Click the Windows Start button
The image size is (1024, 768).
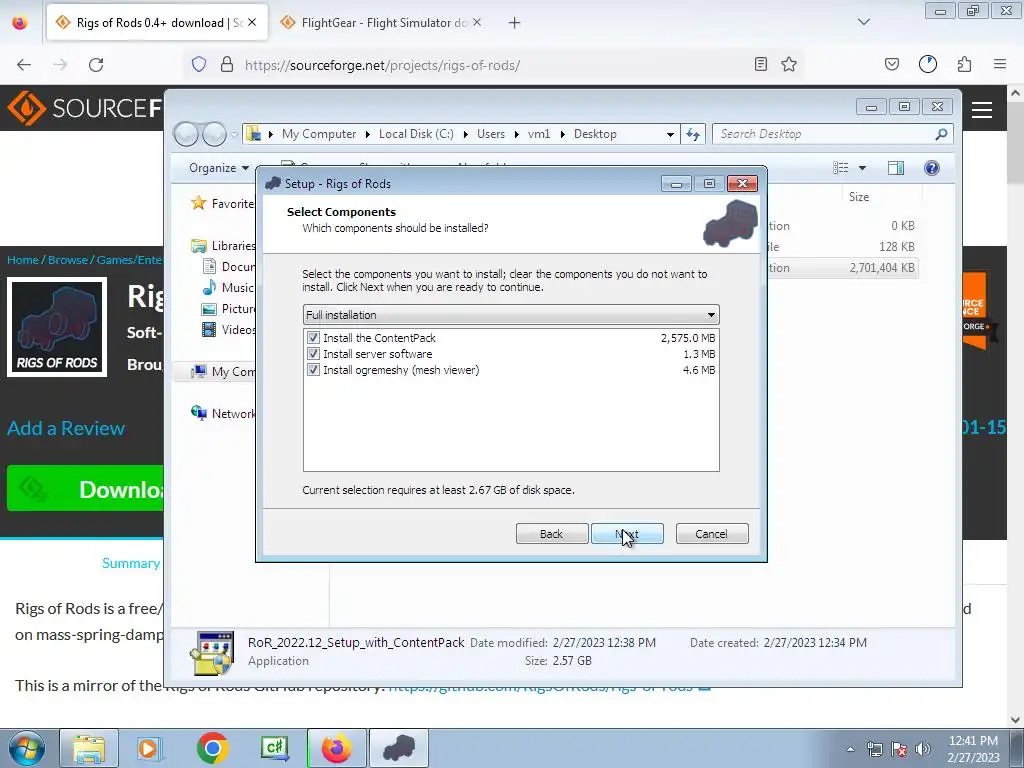point(27,748)
